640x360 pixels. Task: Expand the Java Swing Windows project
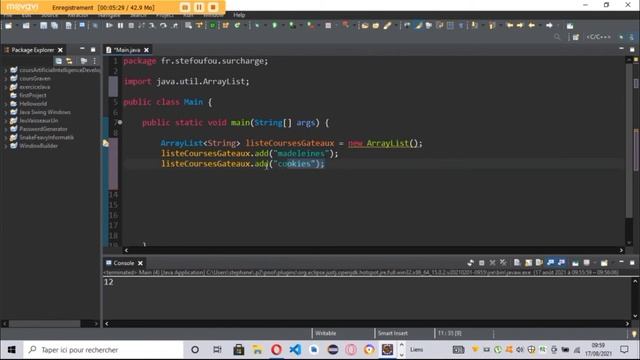5,112
